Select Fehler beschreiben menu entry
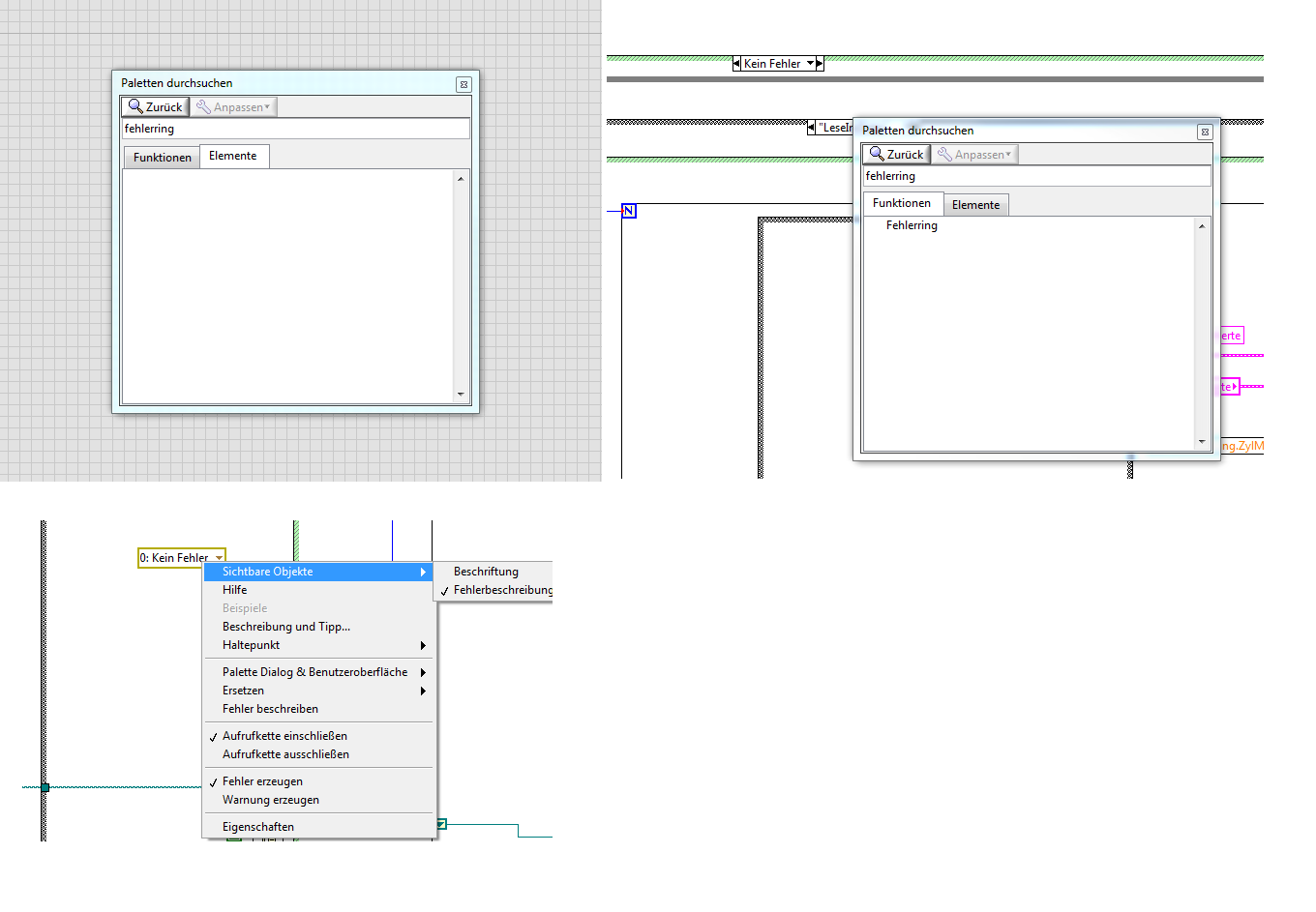Image resolution: width=1316 pixels, height=912 pixels. tap(318, 709)
